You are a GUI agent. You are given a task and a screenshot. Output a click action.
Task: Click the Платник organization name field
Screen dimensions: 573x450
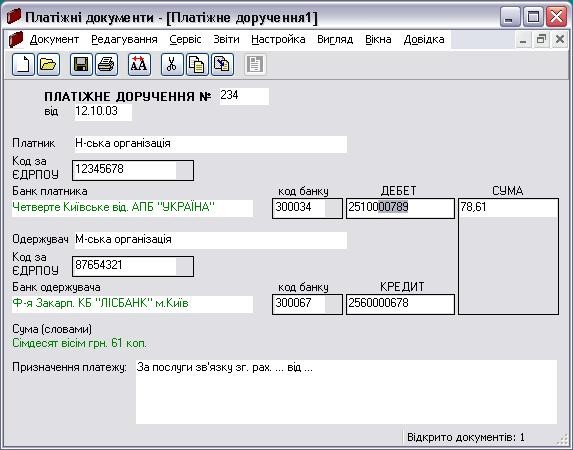tap(211, 144)
